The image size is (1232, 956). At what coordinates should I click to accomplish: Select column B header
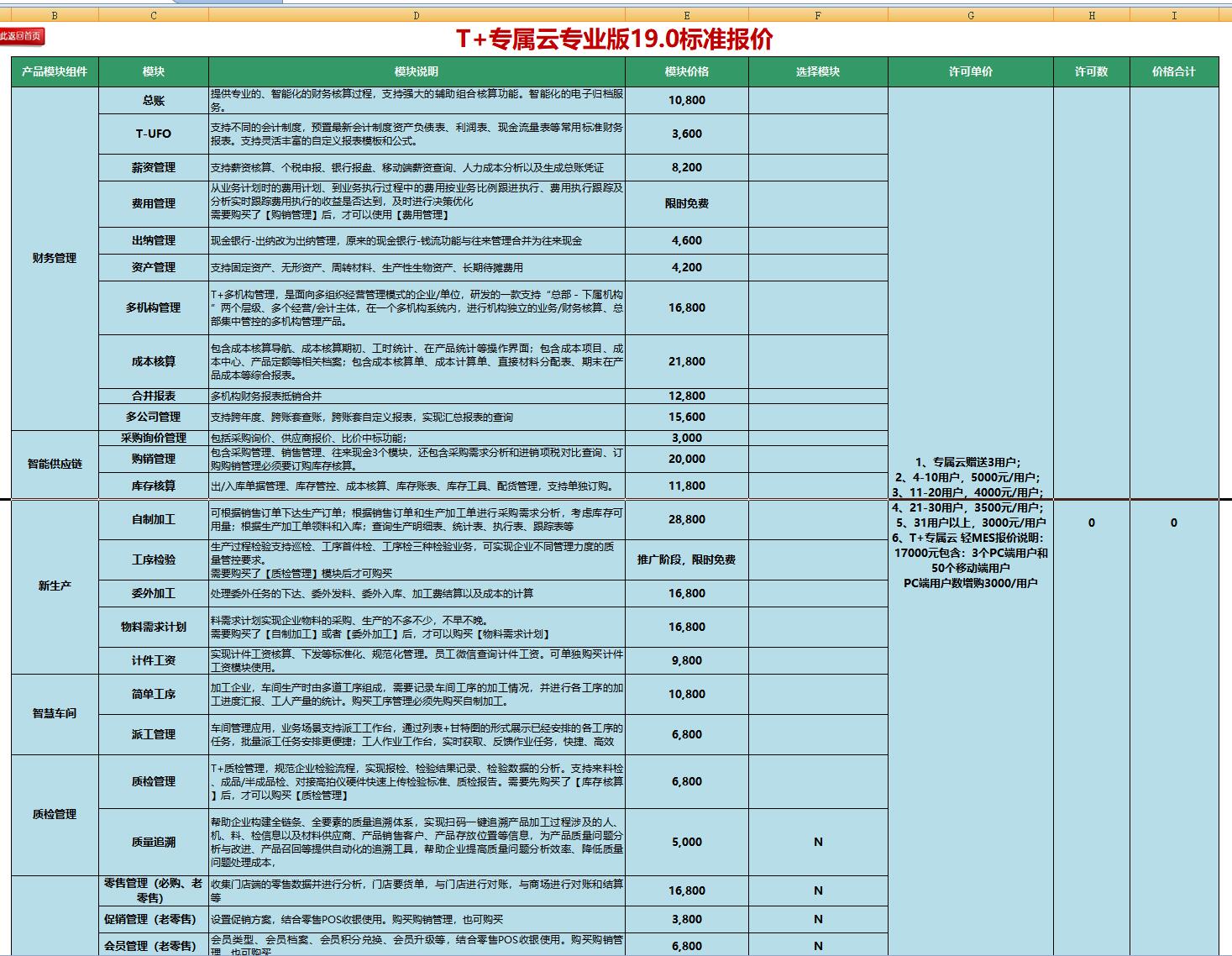pyautogui.click(x=55, y=15)
